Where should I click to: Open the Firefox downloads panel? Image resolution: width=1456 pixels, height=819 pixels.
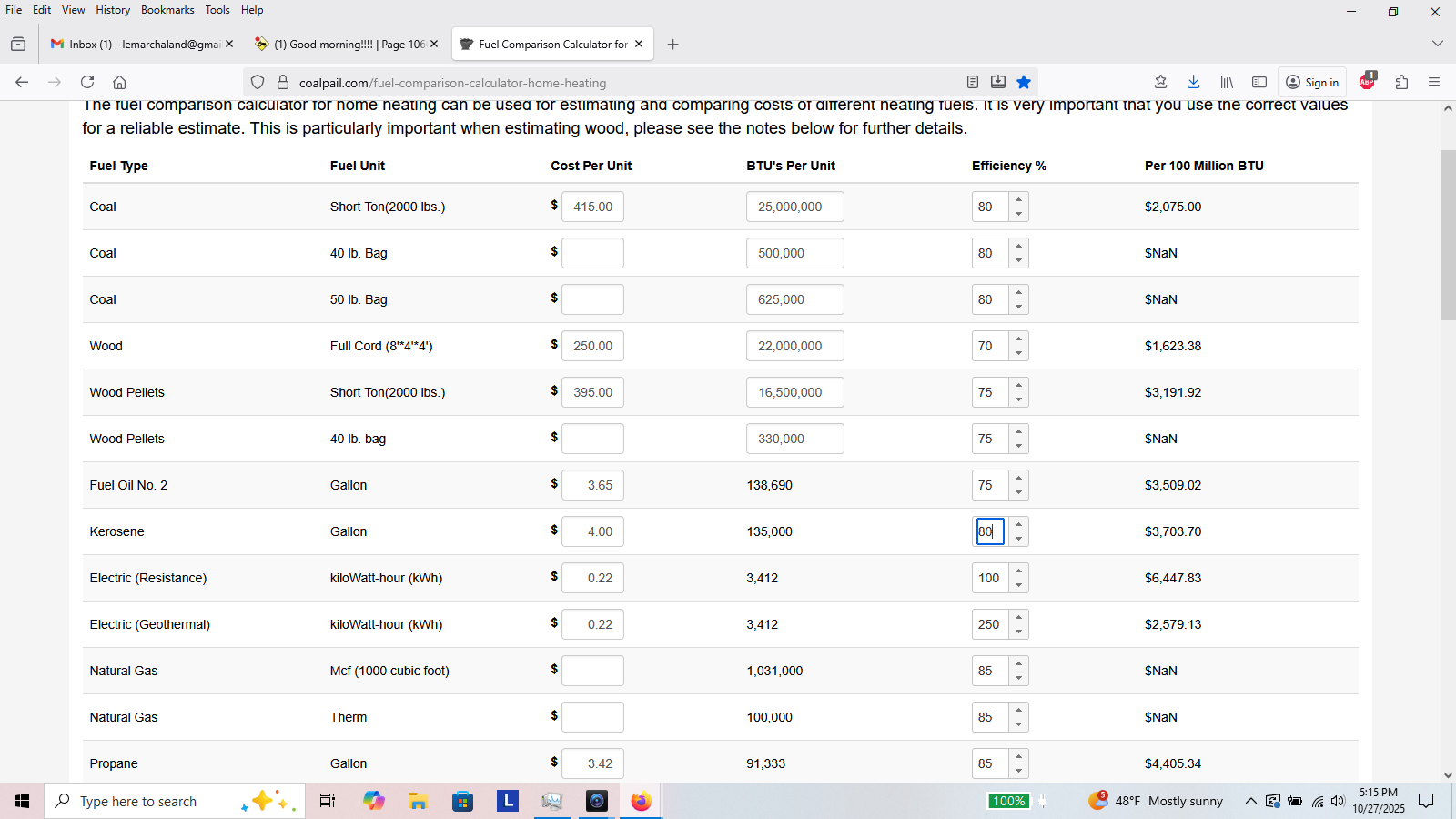pos(1193,82)
